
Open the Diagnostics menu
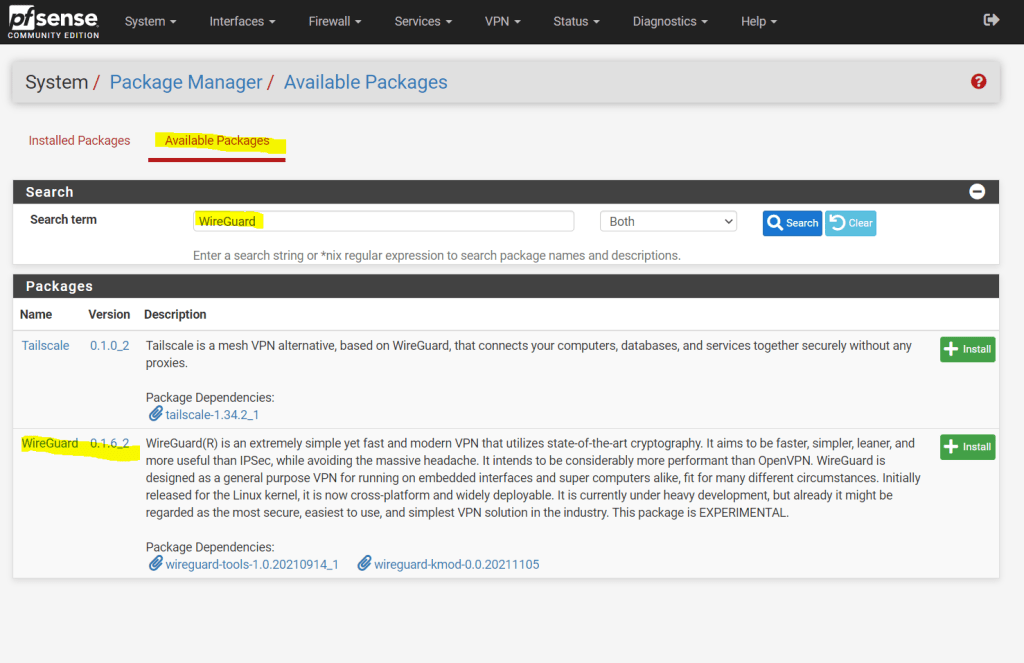670,22
